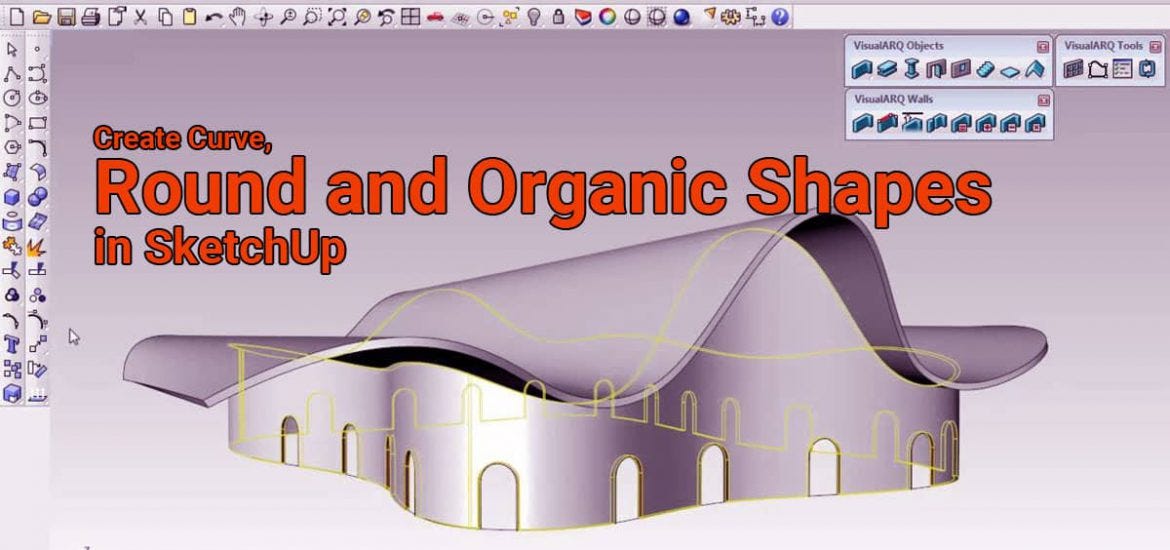Insert a VisualARQ Slab object

1010,70
